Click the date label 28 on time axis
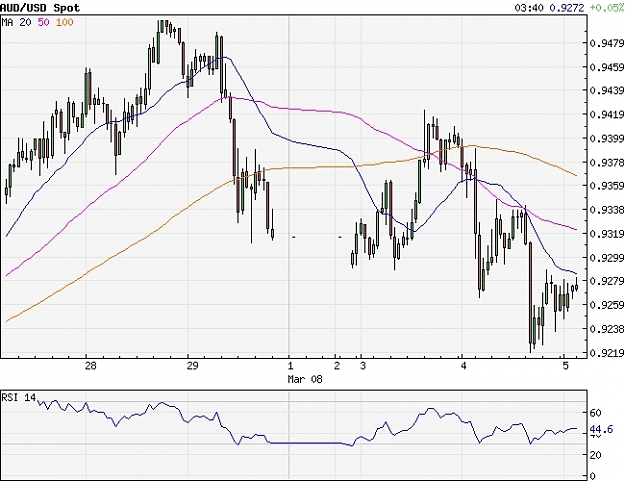Screen dimensions: 625x481 coord(90,366)
